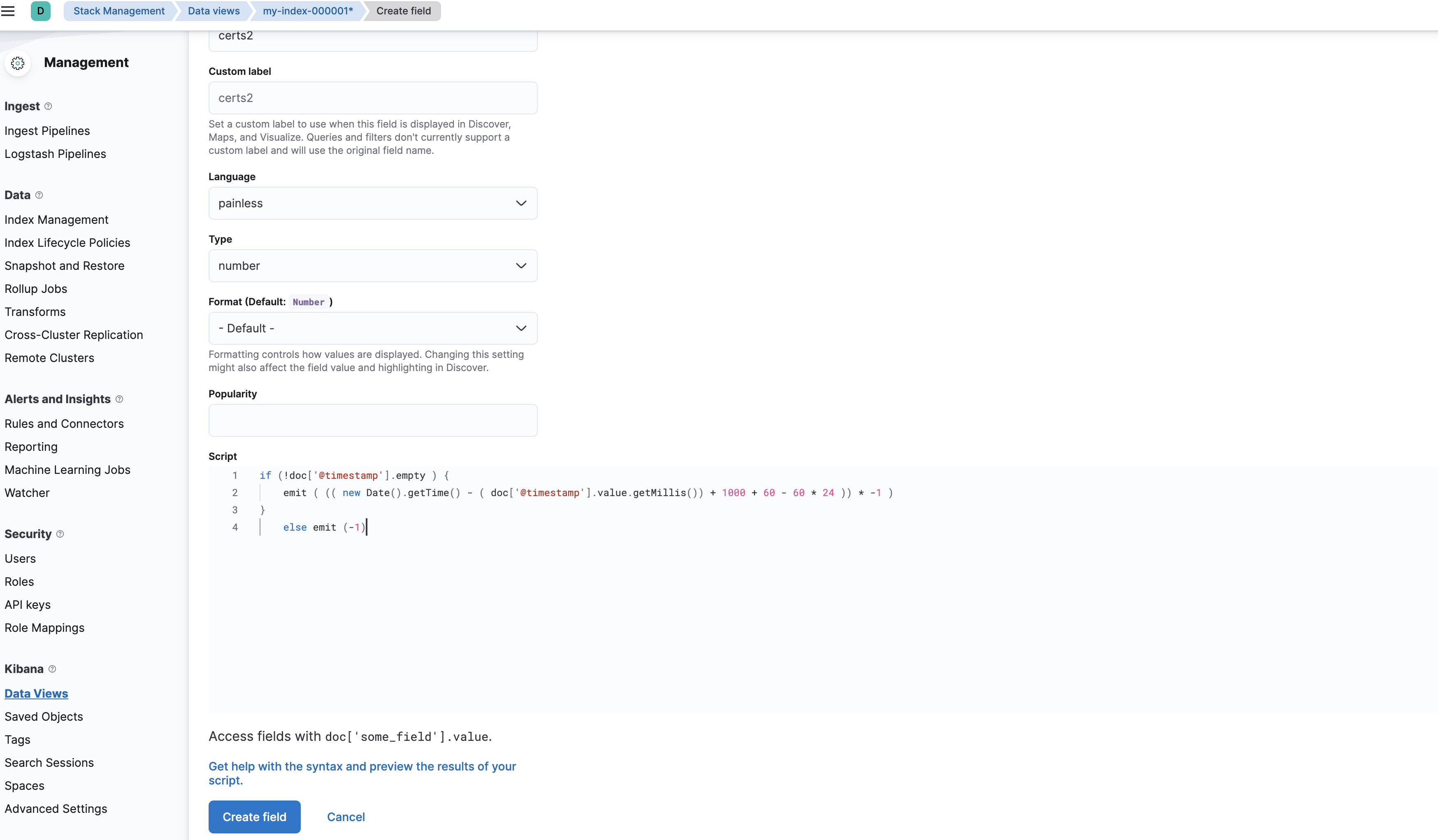The image size is (1438, 840).
Task: Cancel field creation
Action: 346,817
